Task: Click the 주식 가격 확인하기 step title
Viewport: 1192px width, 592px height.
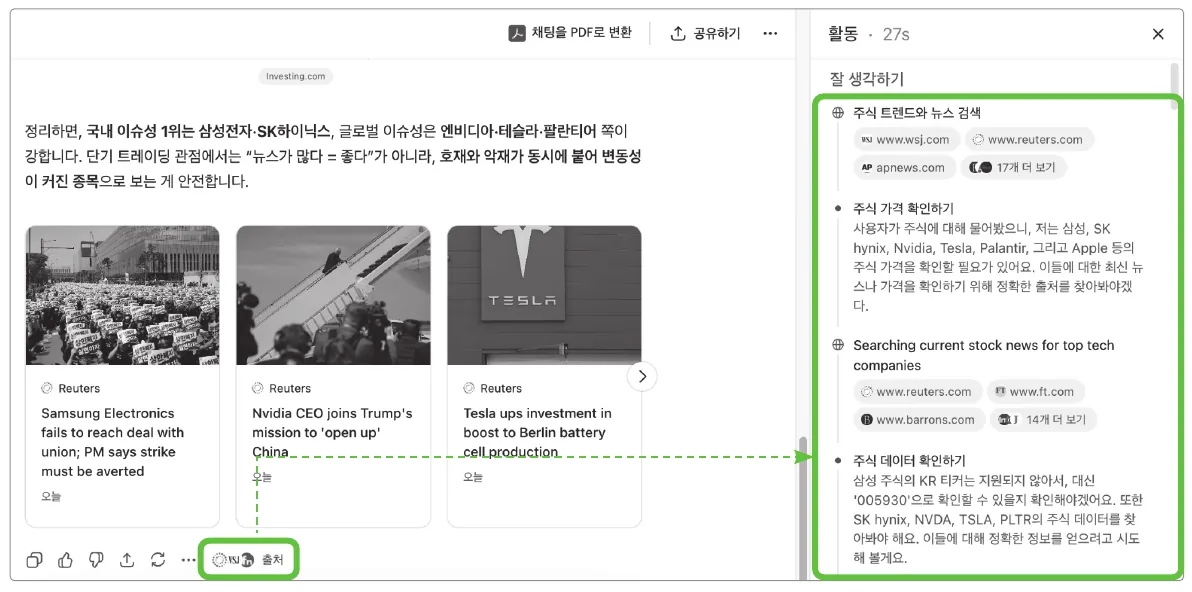Action: click(x=904, y=208)
